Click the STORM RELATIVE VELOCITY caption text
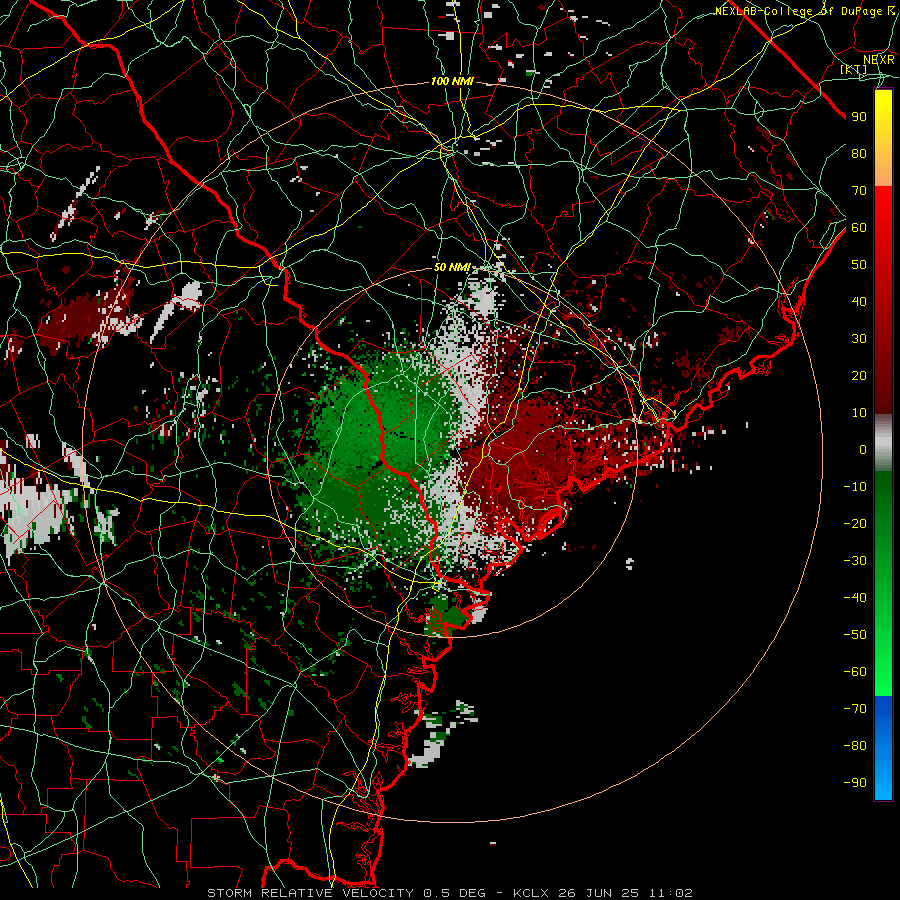Viewport: 900px width, 900px height. [310, 893]
